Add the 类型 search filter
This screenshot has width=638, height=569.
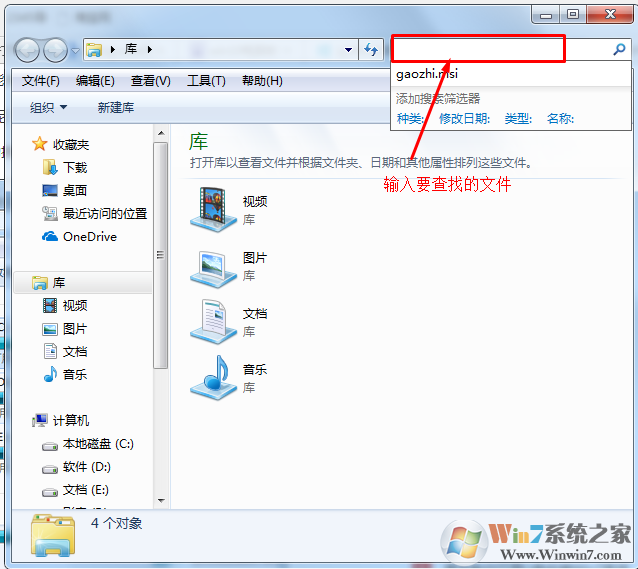coord(518,118)
